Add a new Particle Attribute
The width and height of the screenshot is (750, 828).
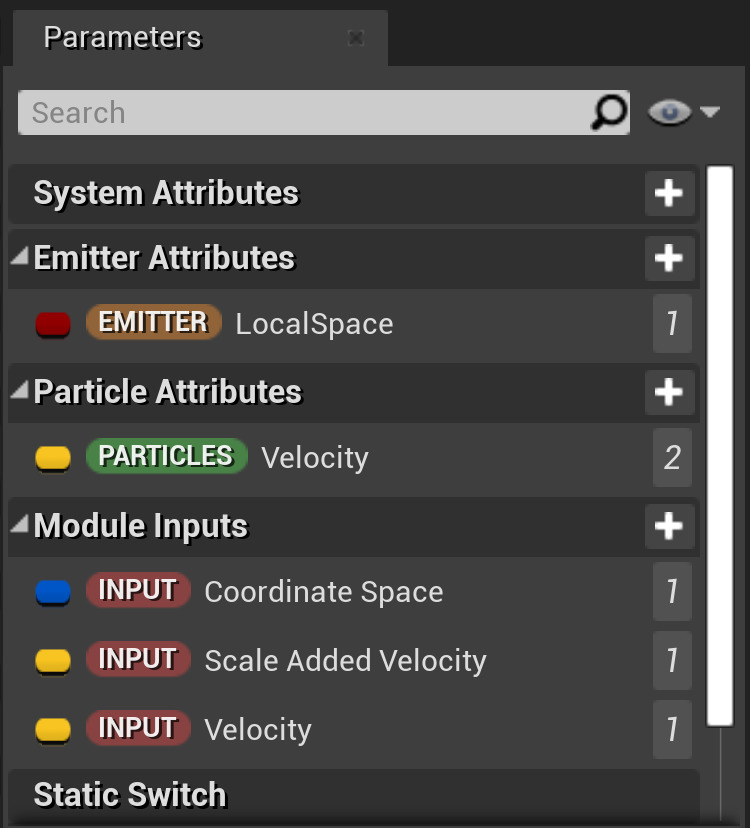tap(669, 391)
